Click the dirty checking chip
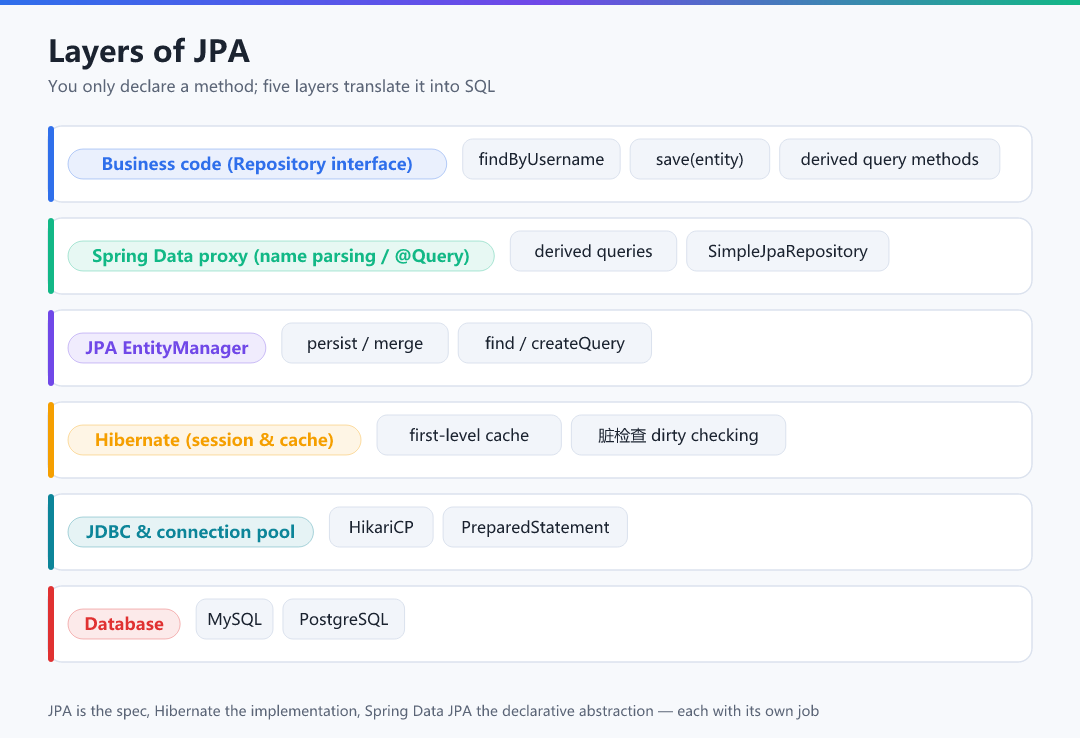The width and height of the screenshot is (1080, 738). coord(678,435)
